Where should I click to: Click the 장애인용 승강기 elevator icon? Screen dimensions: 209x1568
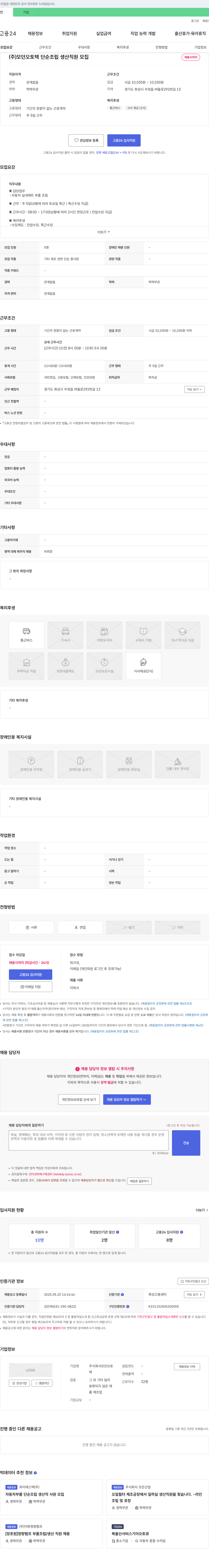[x=80, y=765]
